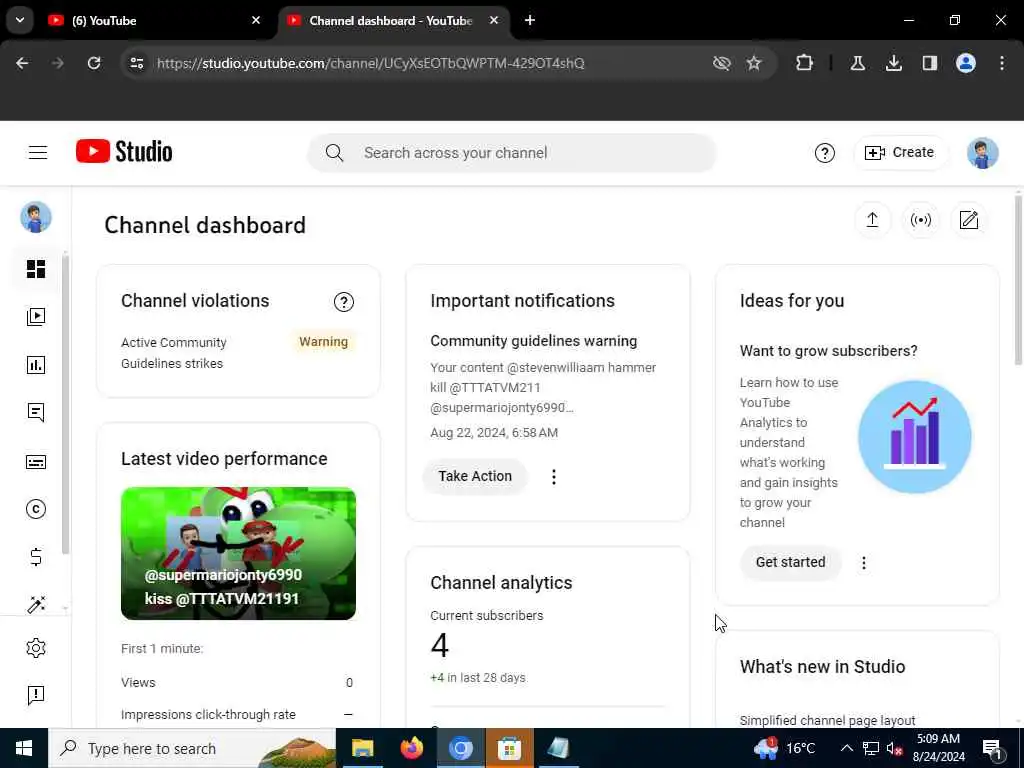Open a new browser tab
Image resolution: width=1024 pixels, height=768 pixels.
pos(530,20)
